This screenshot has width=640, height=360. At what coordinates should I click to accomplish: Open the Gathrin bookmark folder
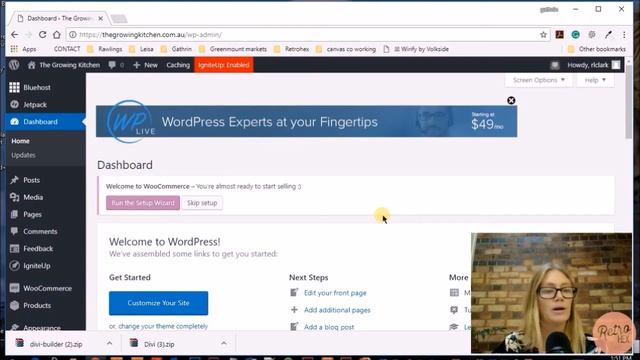(176, 49)
